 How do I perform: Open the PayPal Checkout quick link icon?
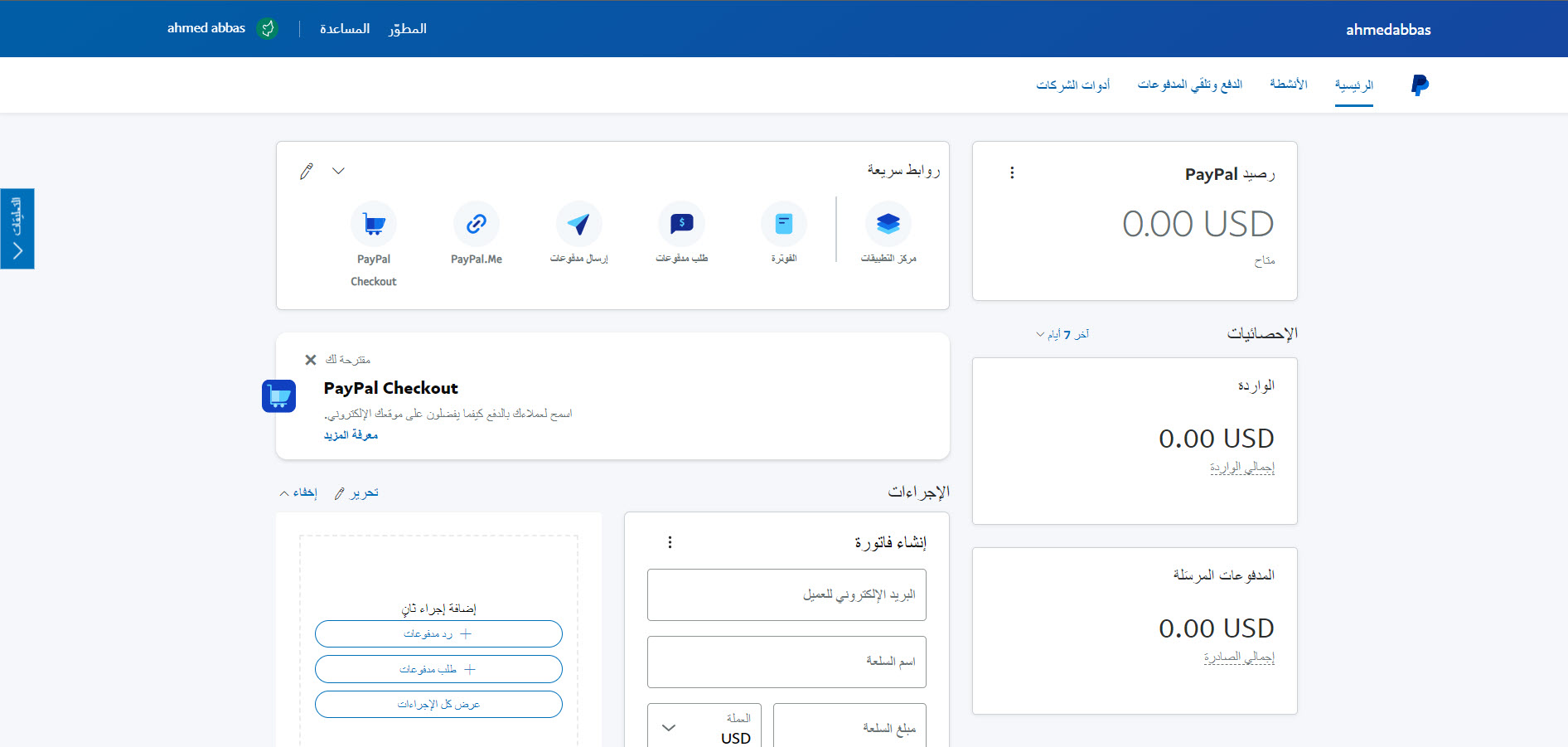coord(374,224)
